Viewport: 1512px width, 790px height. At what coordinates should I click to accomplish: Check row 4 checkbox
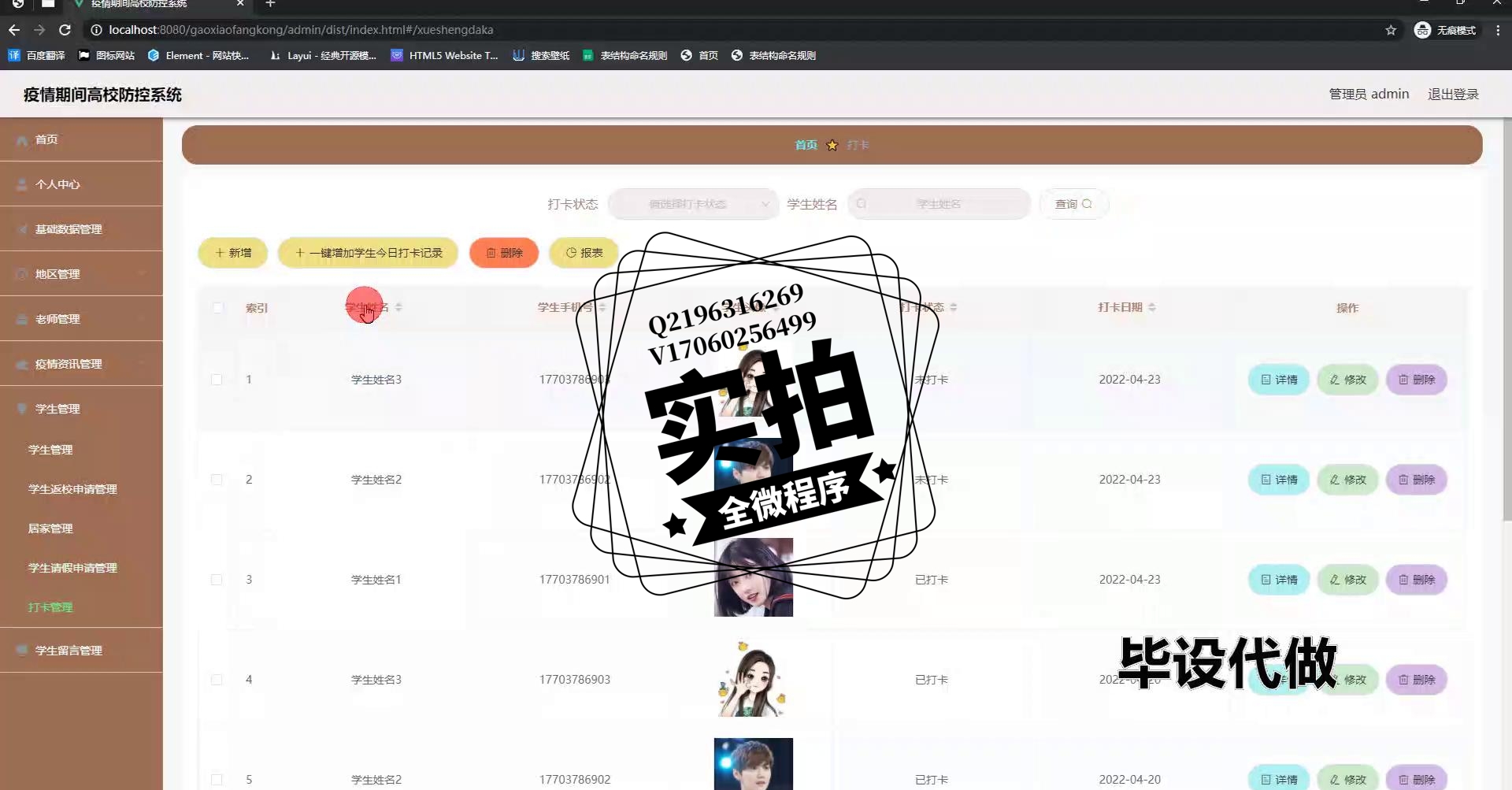pos(217,680)
